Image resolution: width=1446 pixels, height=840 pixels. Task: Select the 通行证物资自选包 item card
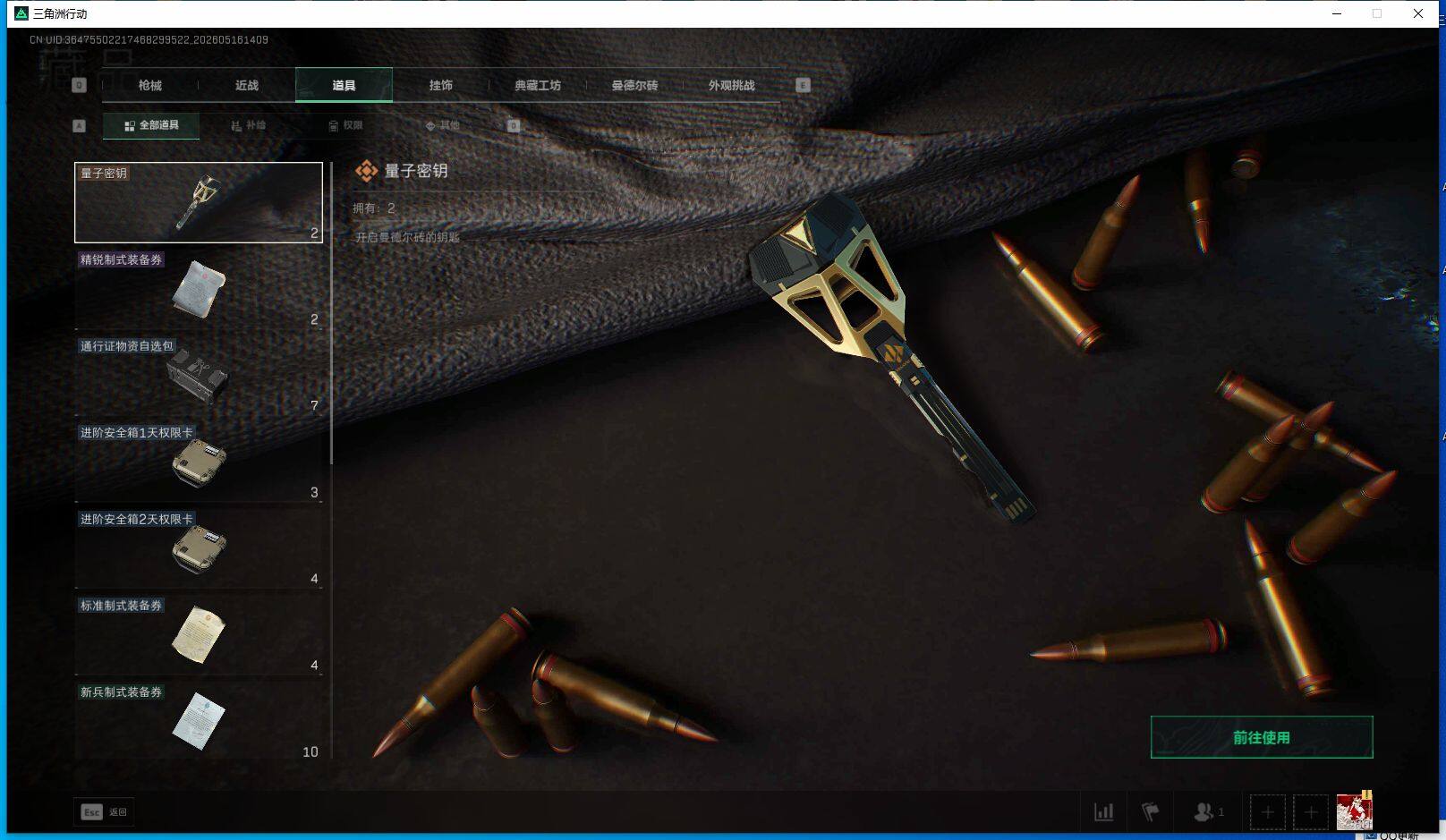click(199, 376)
